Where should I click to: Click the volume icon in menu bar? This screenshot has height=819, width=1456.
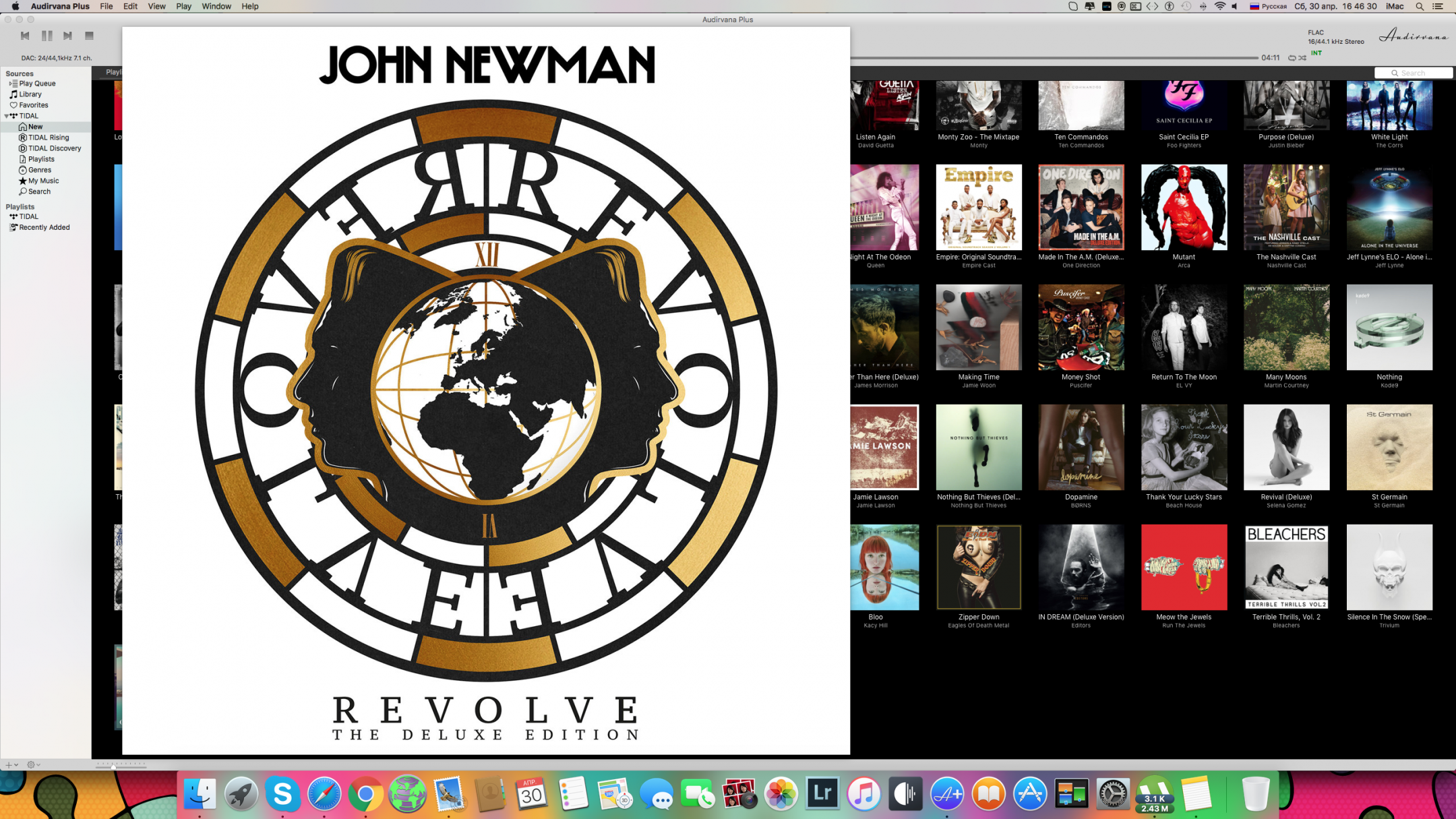(1235, 6)
